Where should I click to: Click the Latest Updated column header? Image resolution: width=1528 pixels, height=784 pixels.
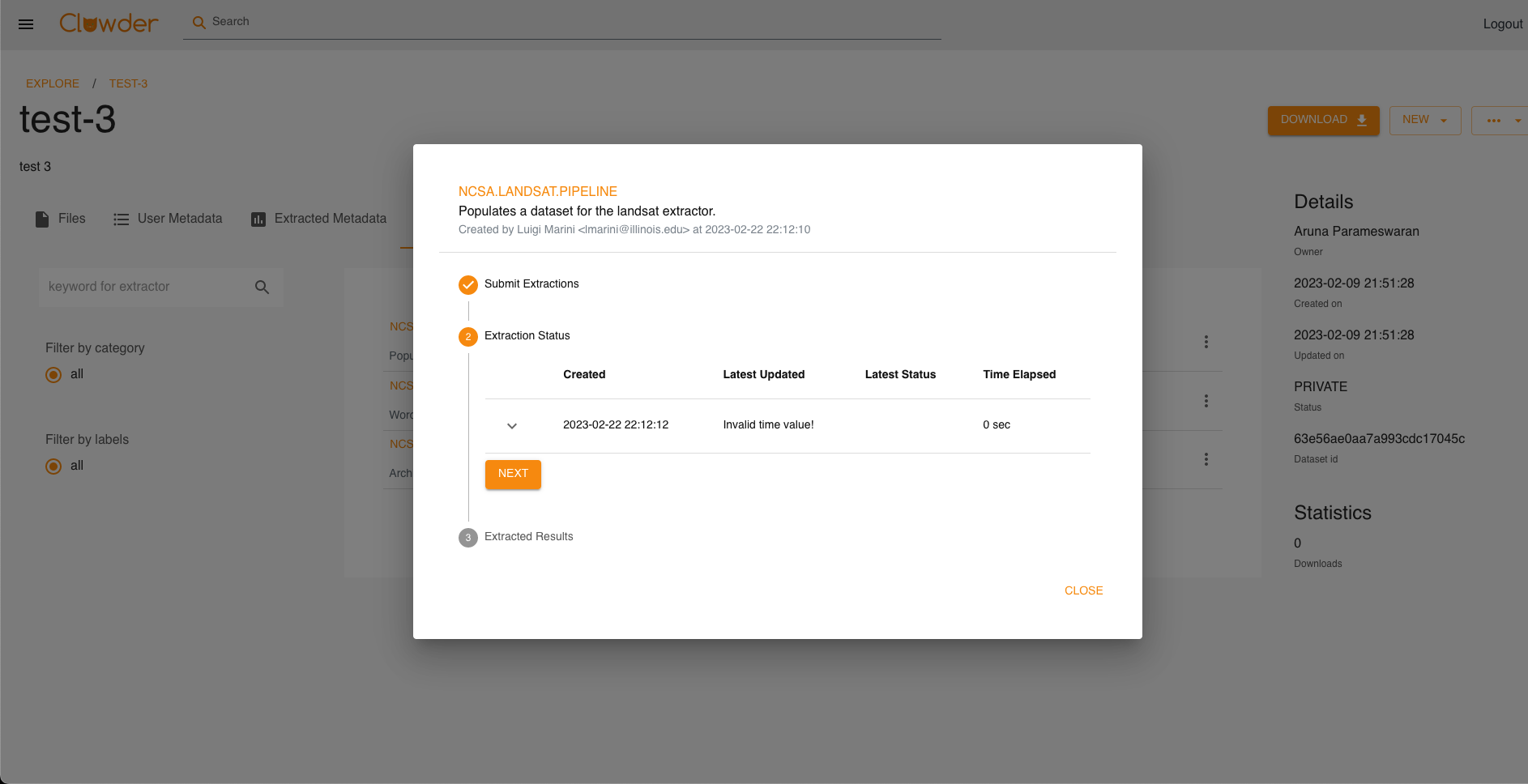click(764, 374)
